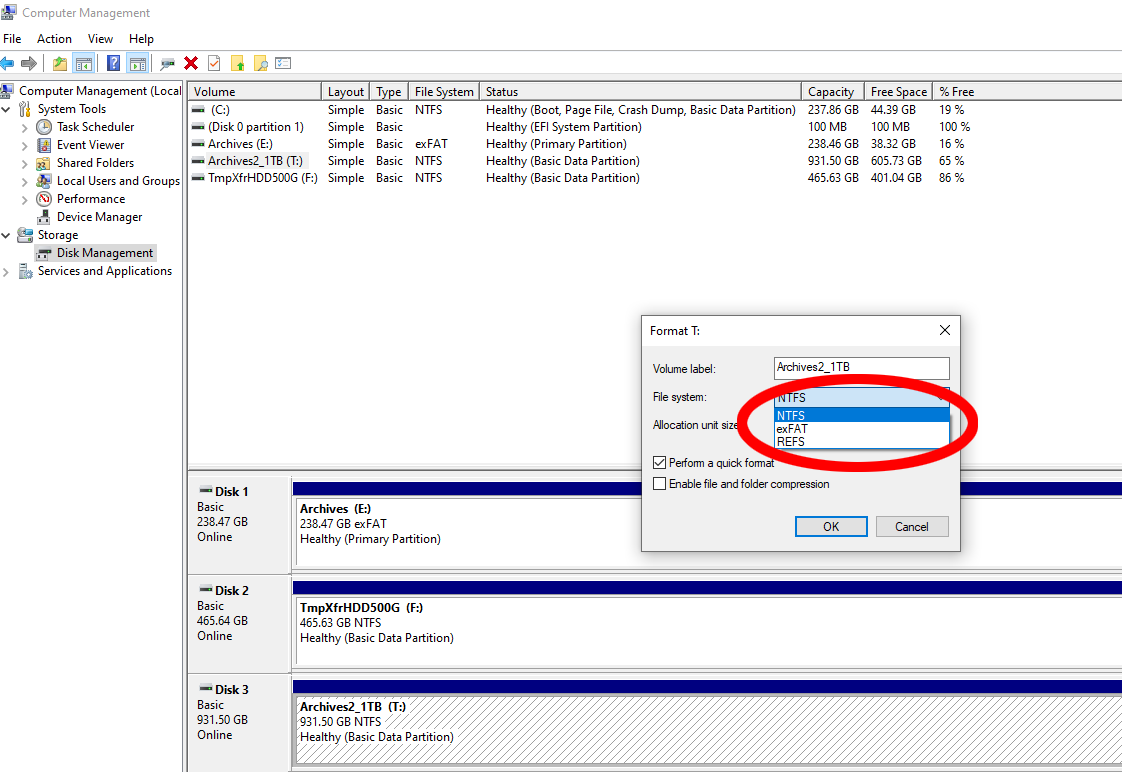Open the File system combo box
Image resolution: width=1122 pixels, height=772 pixels.
[862, 397]
